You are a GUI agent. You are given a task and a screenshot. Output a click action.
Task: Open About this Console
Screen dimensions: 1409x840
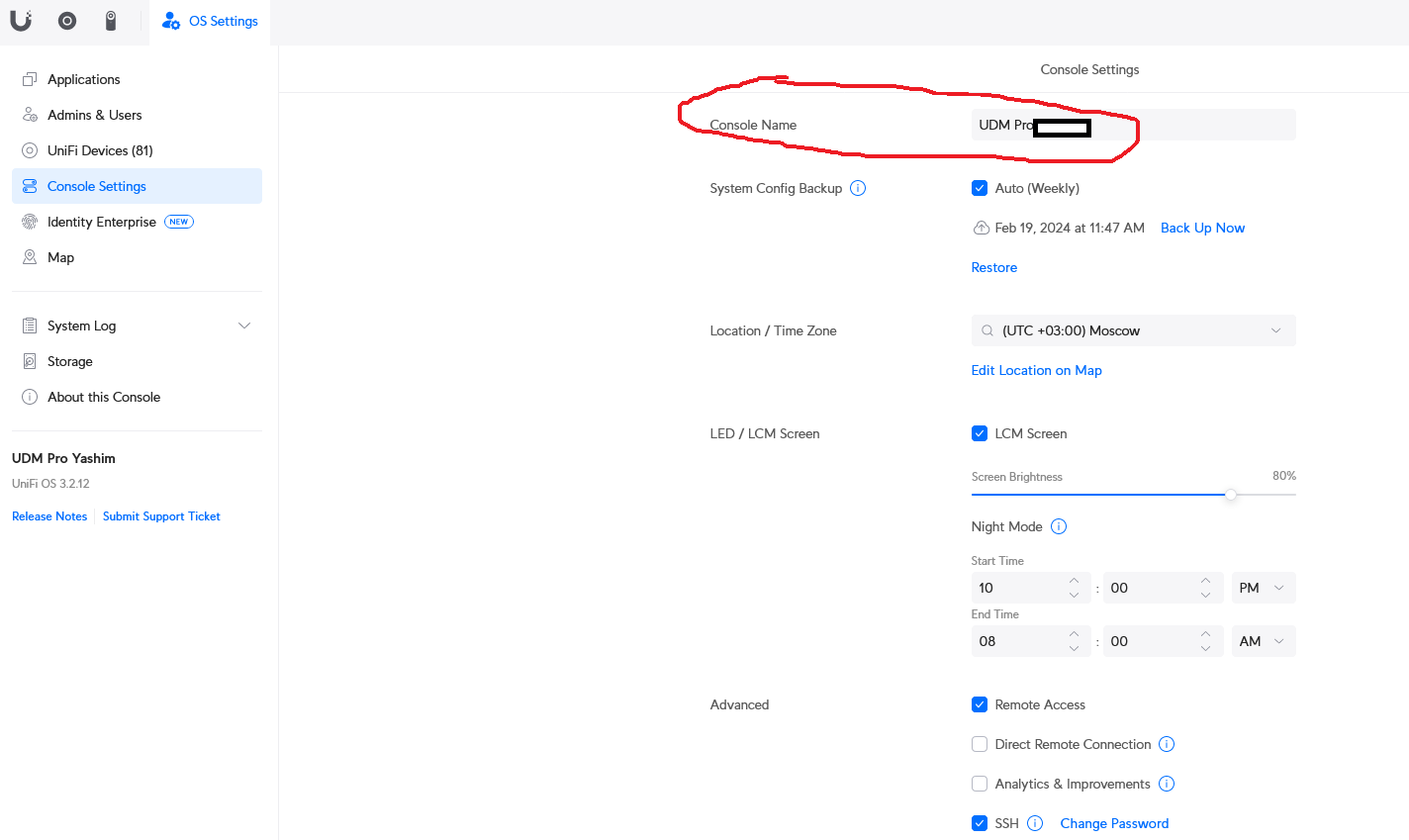137,397
